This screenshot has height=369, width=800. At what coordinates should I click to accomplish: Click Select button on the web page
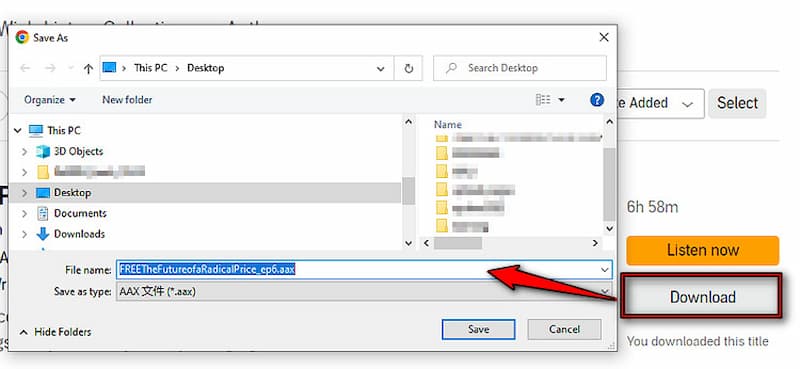(x=737, y=103)
